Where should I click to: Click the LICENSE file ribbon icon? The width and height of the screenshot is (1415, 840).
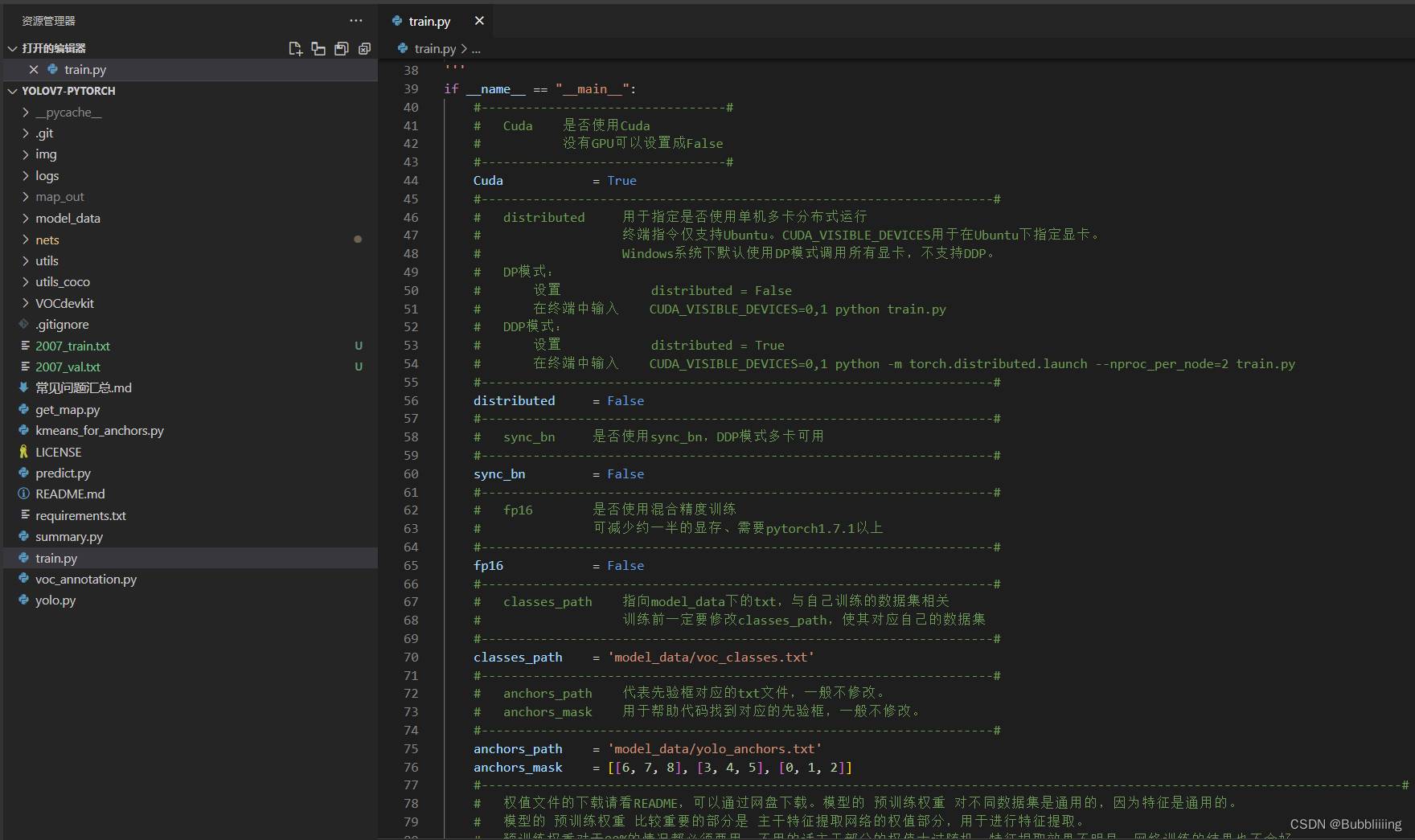pos(23,452)
